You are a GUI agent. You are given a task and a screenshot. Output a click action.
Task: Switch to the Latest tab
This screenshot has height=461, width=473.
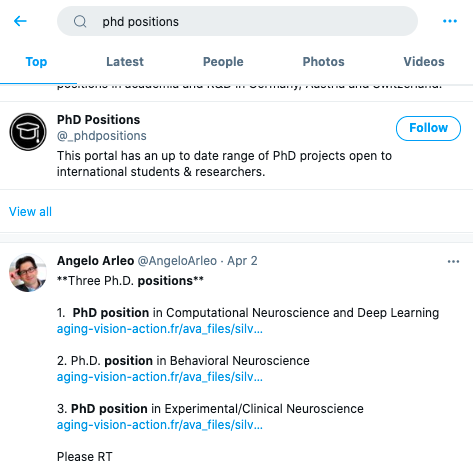click(125, 62)
